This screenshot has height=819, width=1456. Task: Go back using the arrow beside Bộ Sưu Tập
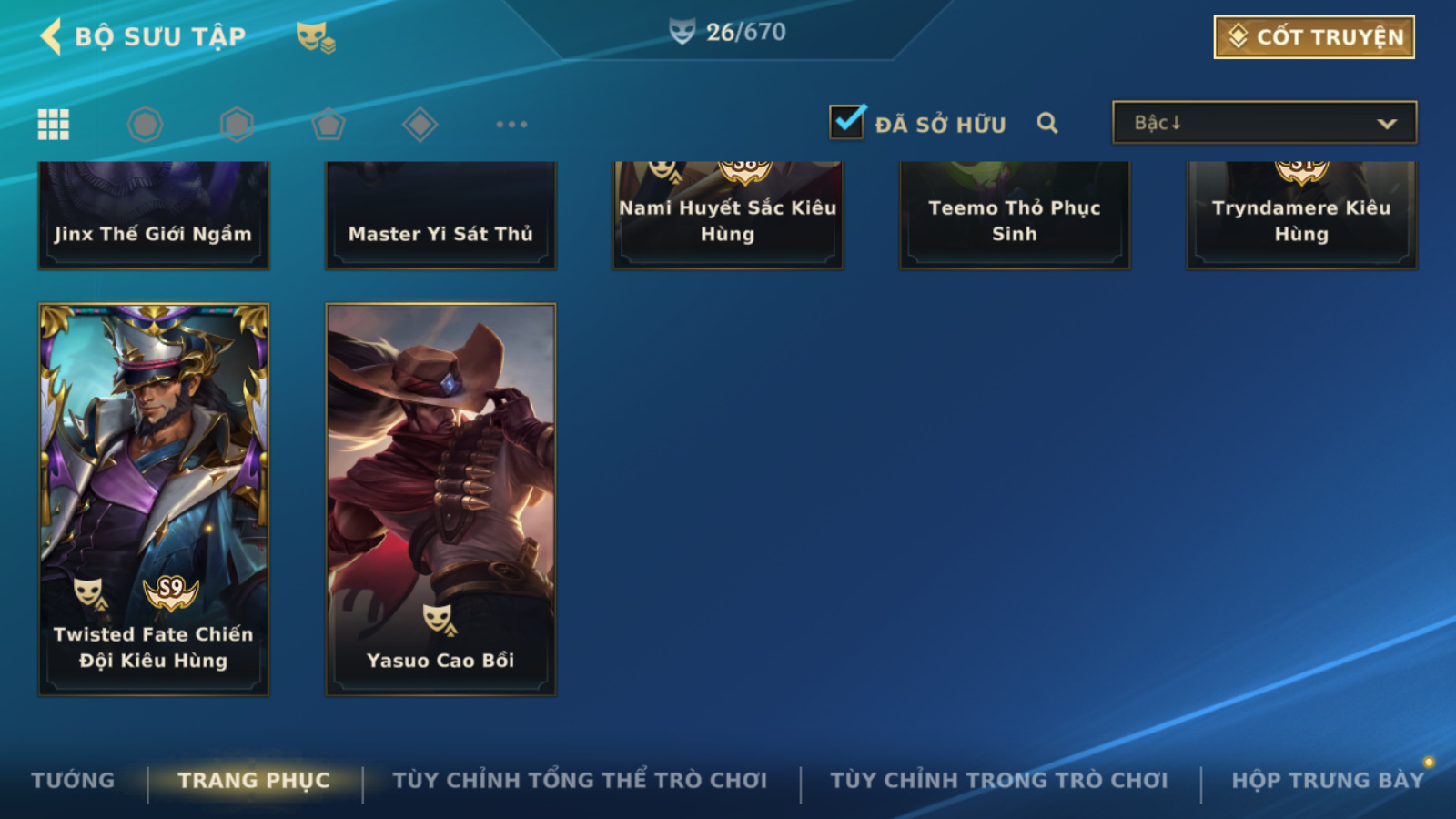51,36
